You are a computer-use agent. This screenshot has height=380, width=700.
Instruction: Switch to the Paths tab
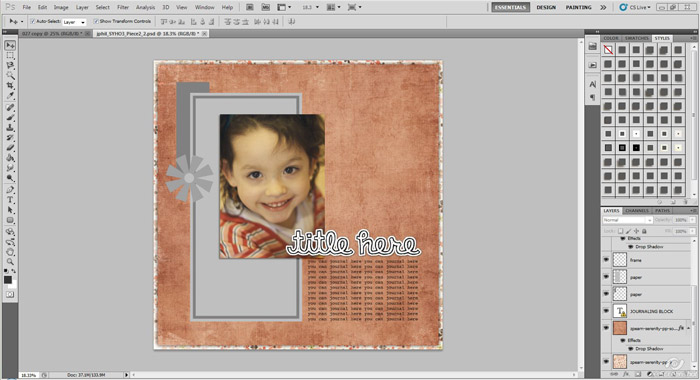662,211
